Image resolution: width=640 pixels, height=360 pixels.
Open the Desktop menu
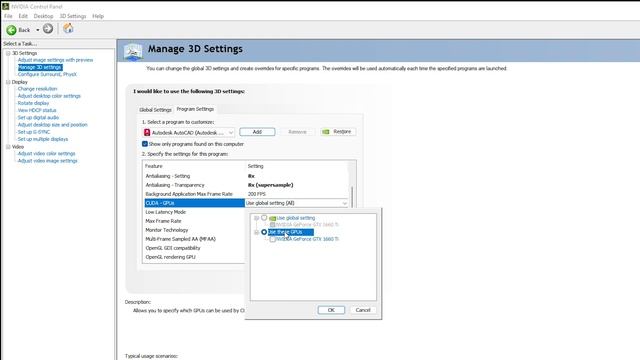(43, 16)
